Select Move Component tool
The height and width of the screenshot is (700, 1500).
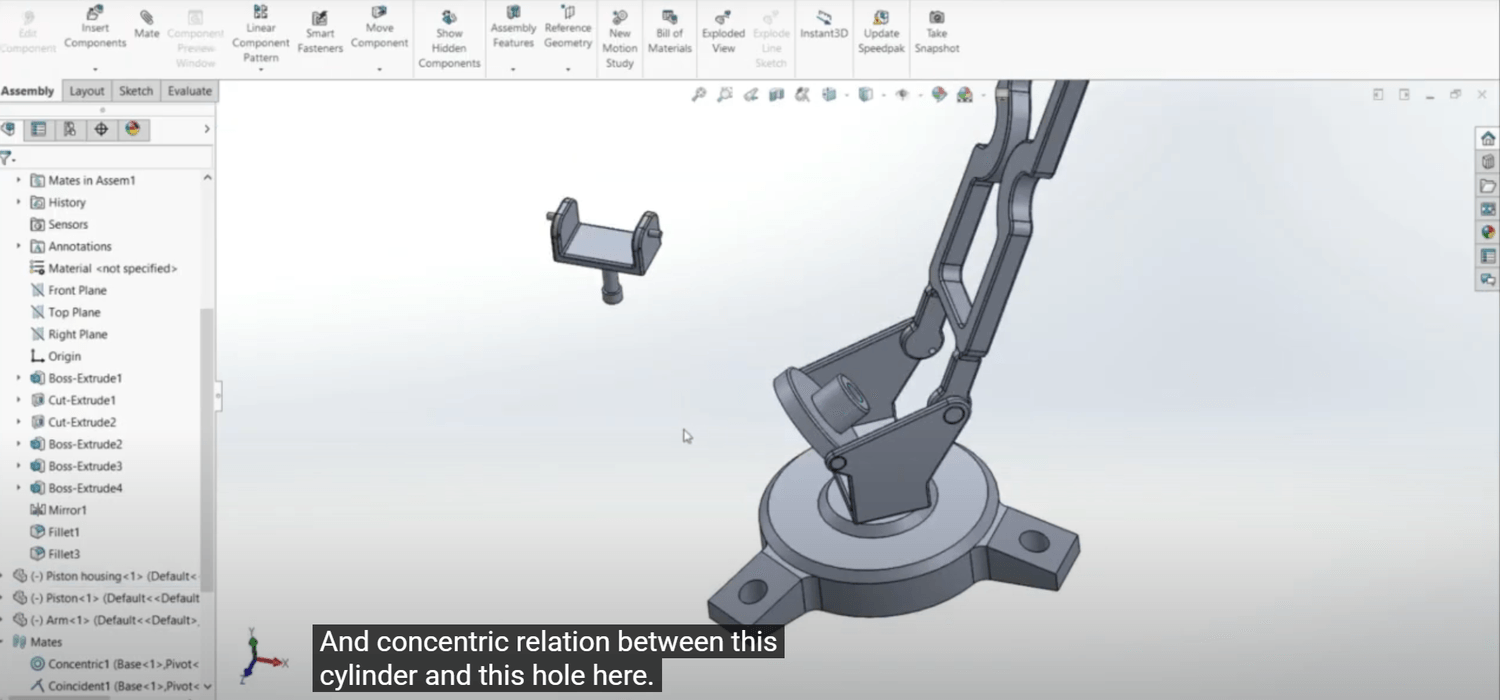pos(379,29)
